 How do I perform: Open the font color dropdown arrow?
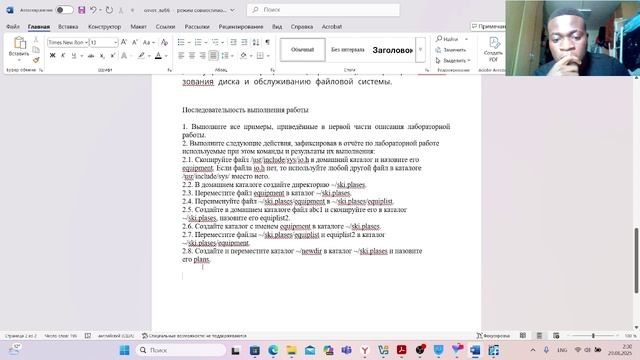[166, 56]
